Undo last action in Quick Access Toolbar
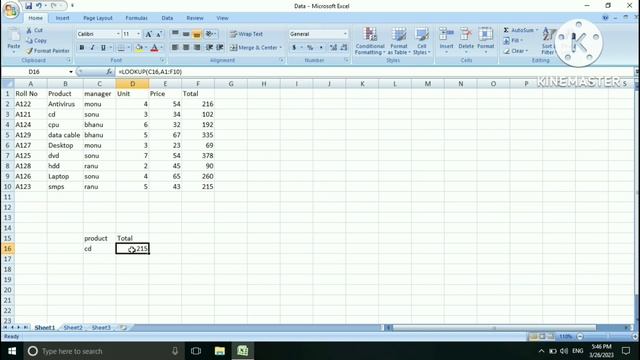 click(38, 6)
